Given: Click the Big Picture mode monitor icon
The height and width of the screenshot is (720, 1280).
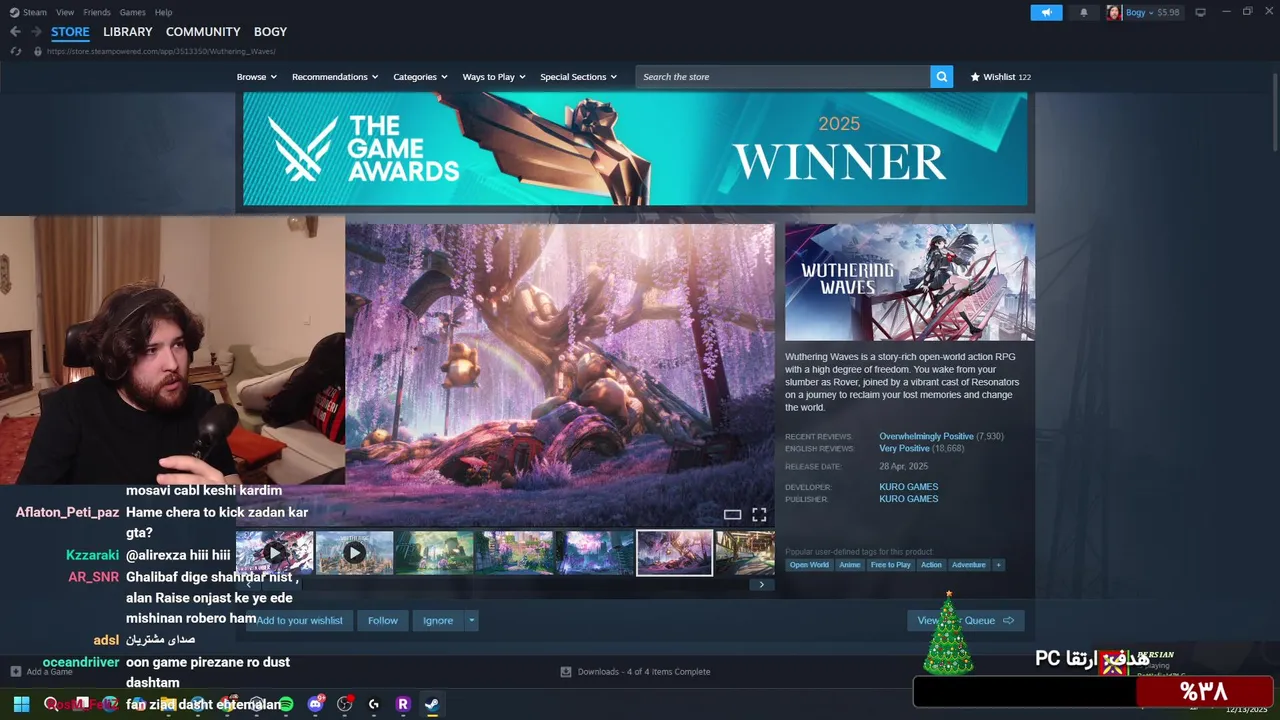Looking at the screenshot, I should pyautogui.click(x=1200, y=12).
